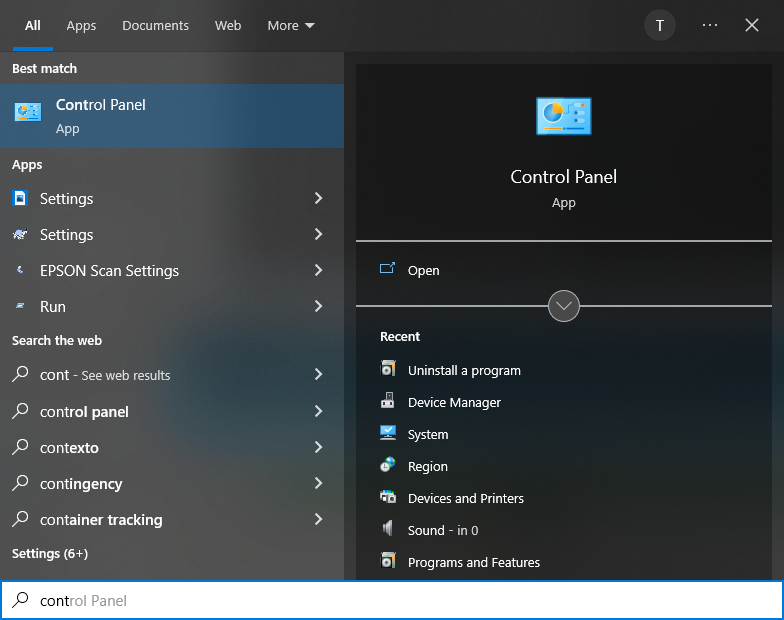Click the Settings (6+) section header
The image size is (784, 620).
[50, 554]
